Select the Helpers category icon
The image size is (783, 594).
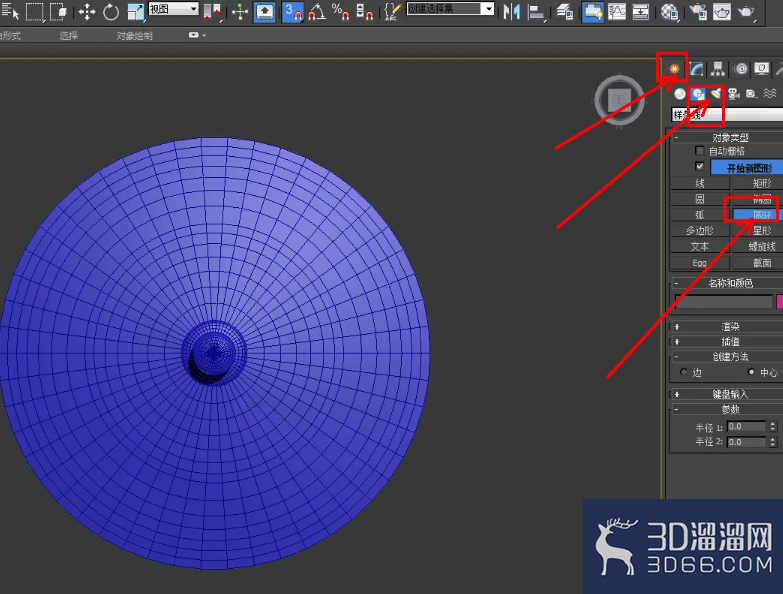[x=751, y=93]
